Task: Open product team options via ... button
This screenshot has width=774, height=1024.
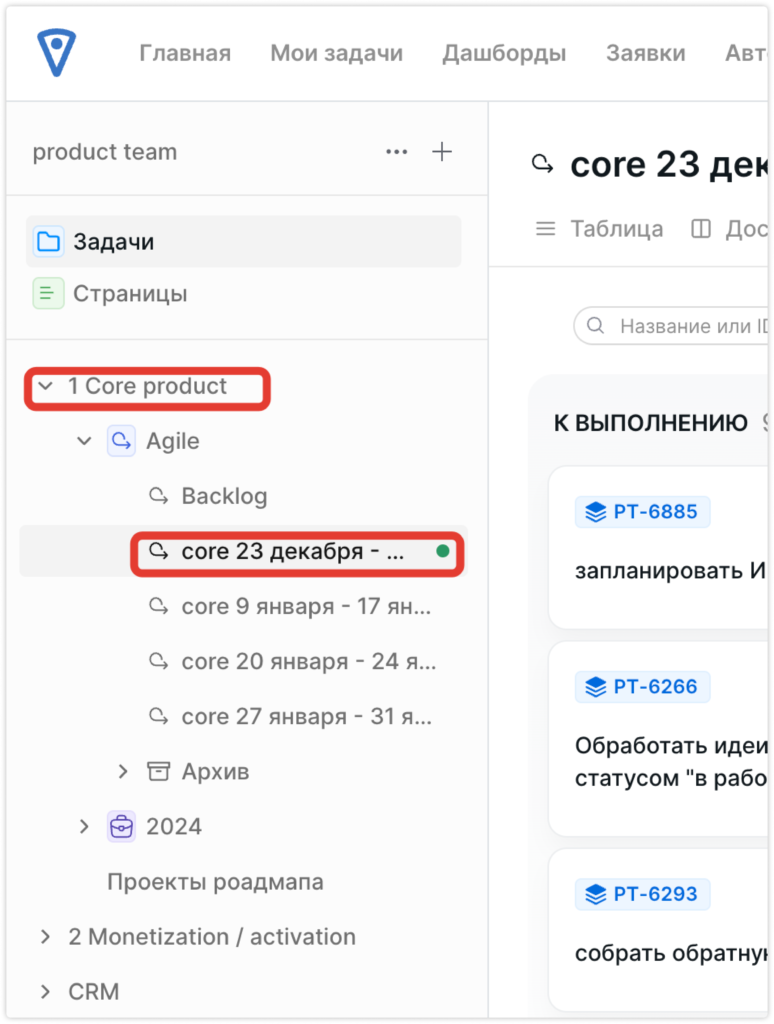Action: click(x=396, y=151)
